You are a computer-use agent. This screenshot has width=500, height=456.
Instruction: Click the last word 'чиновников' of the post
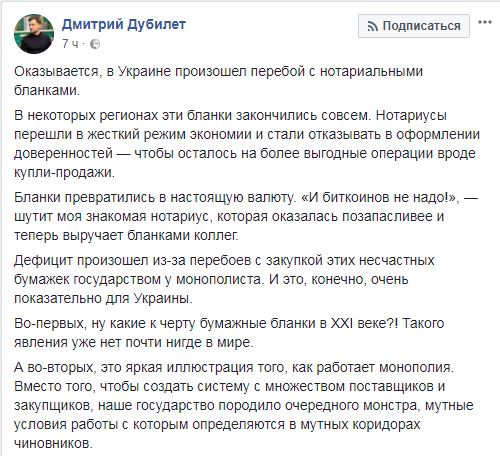(x=51, y=443)
